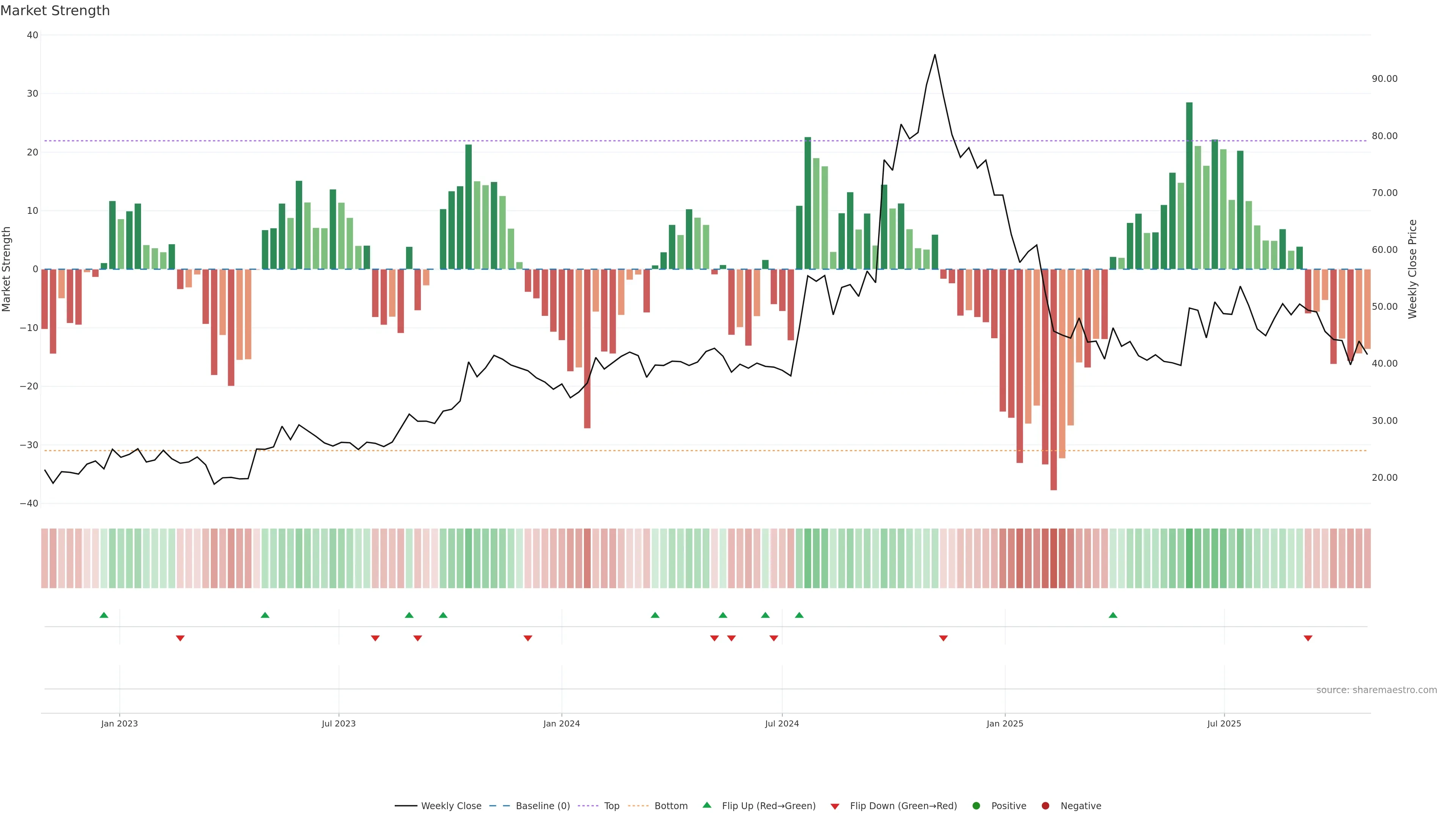
Task: Click the tallest green bar near June 2025
Action: pos(1189,187)
